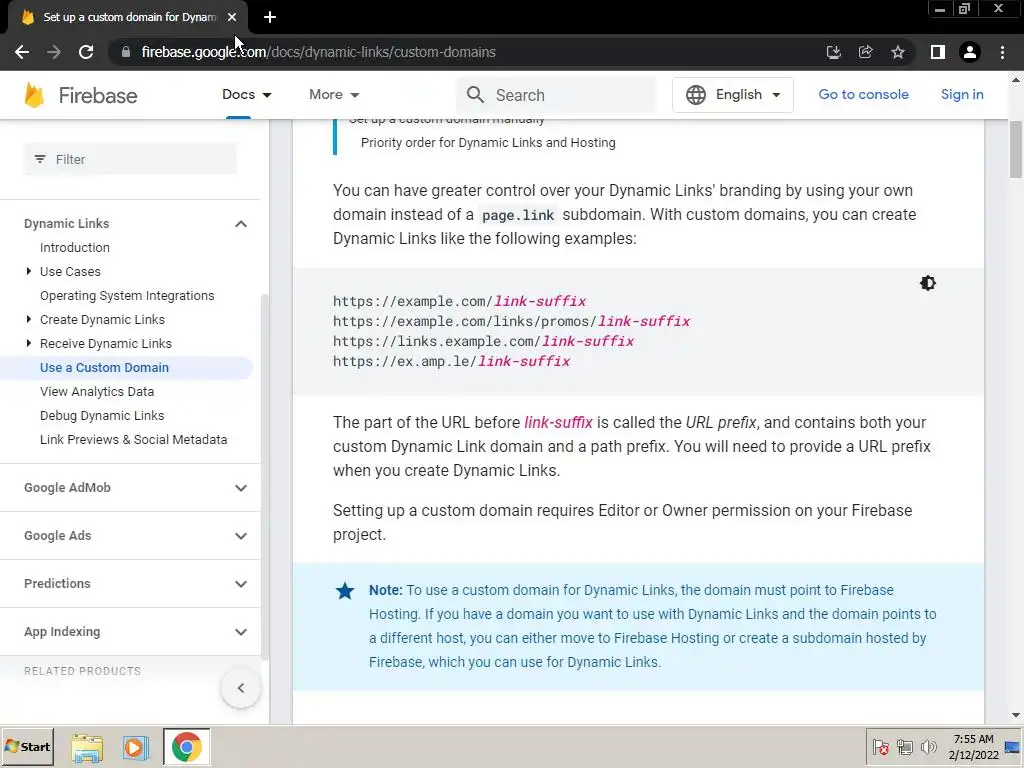
Task: Open Operating System Integrations page
Action: coord(127,295)
